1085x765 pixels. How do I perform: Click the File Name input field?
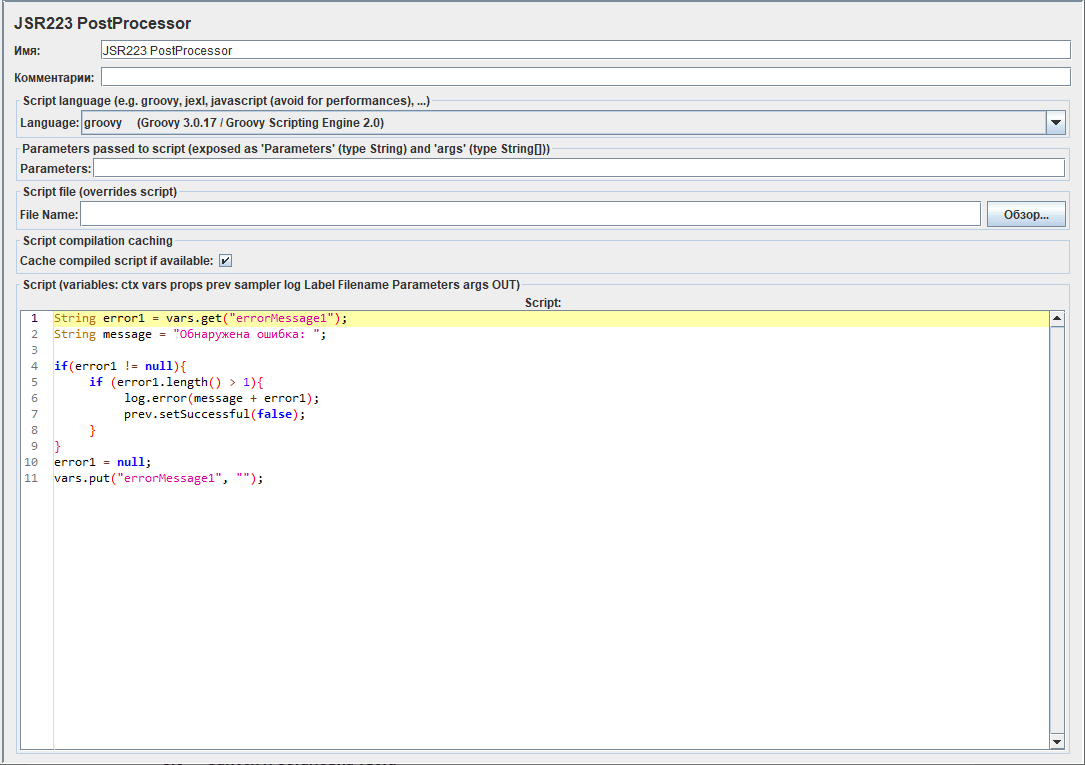pyautogui.click(x=530, y=214)
